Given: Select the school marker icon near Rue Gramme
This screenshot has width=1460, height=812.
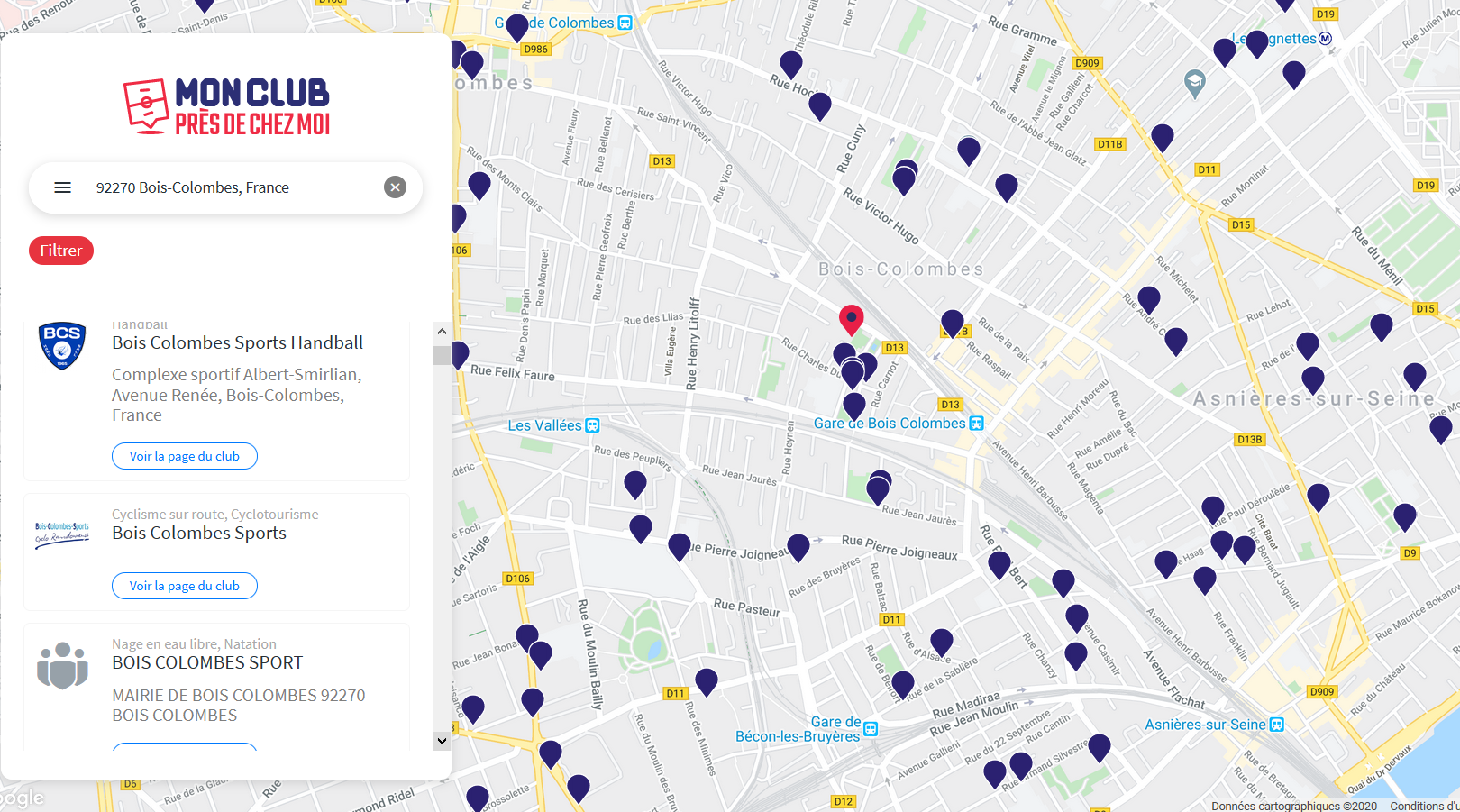Looking at the screenshot, I should coord(1194,84).
